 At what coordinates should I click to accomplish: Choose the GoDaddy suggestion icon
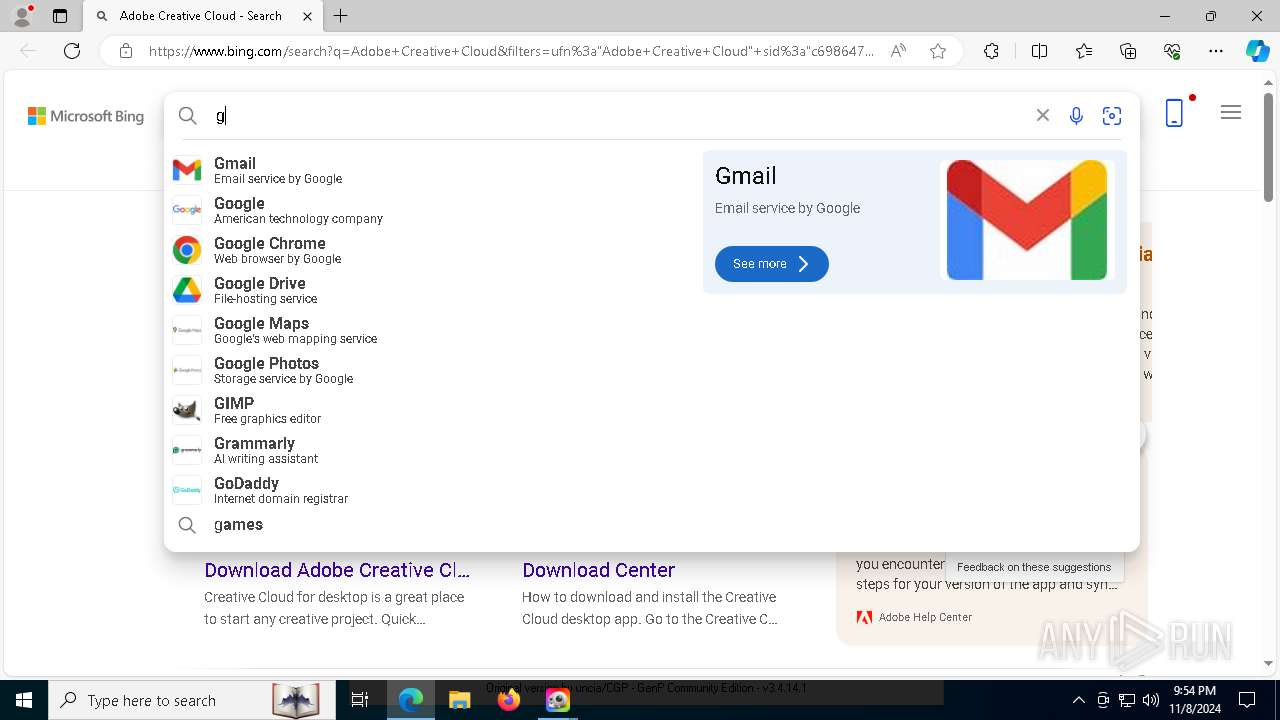[x=187, y=490]
